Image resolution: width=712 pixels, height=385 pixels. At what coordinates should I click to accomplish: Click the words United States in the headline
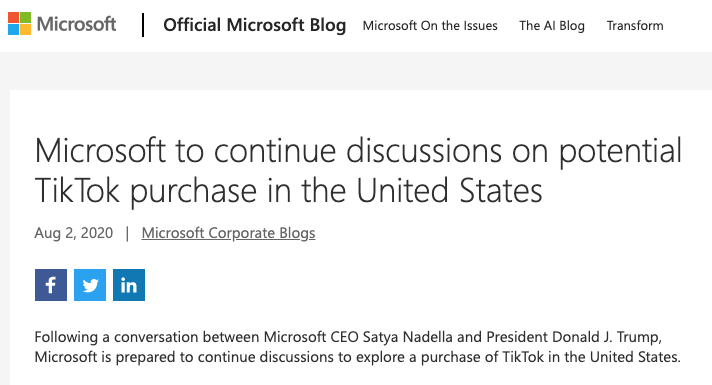coord(449,190)
